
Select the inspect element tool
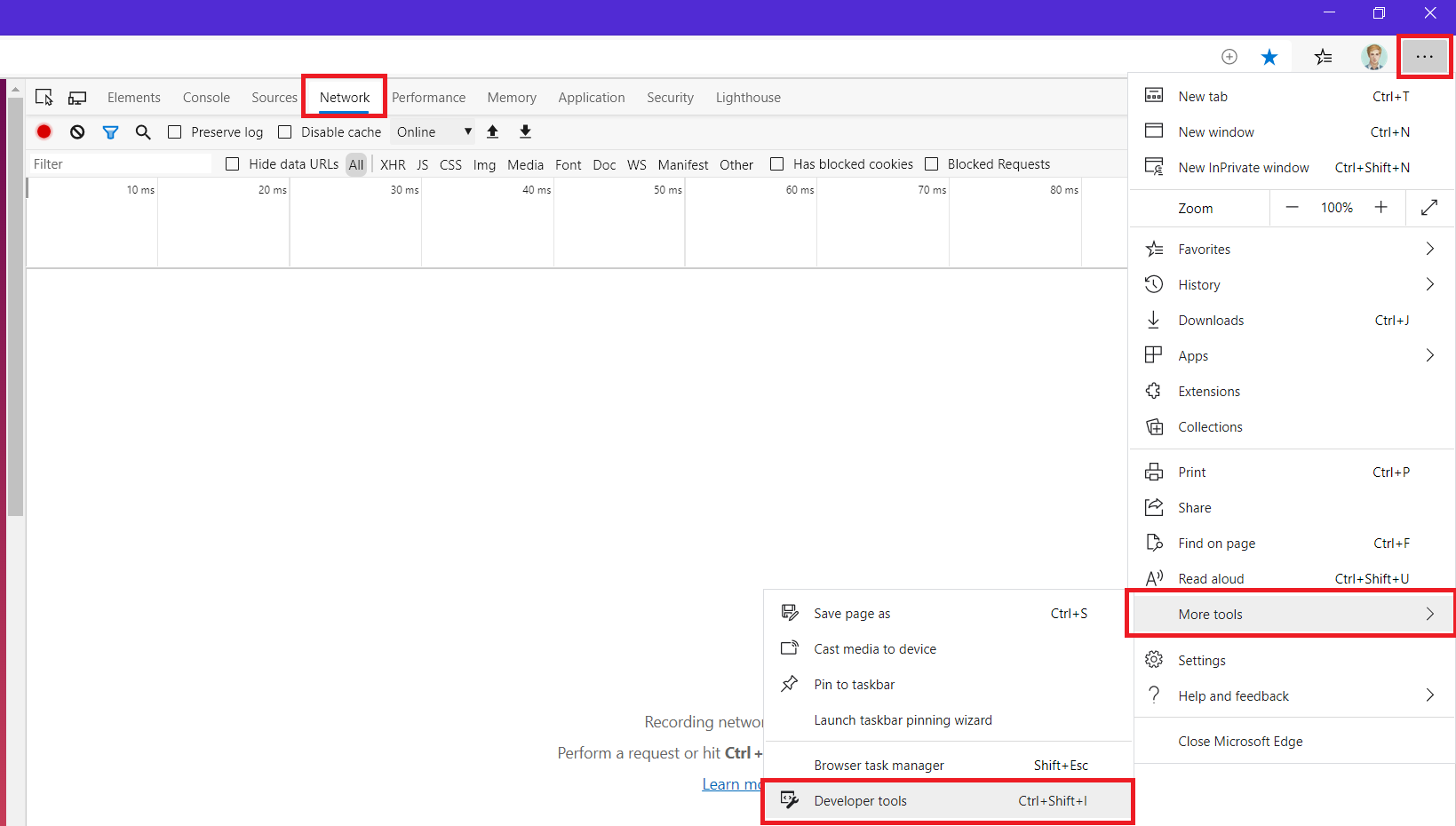pos(44,96)
